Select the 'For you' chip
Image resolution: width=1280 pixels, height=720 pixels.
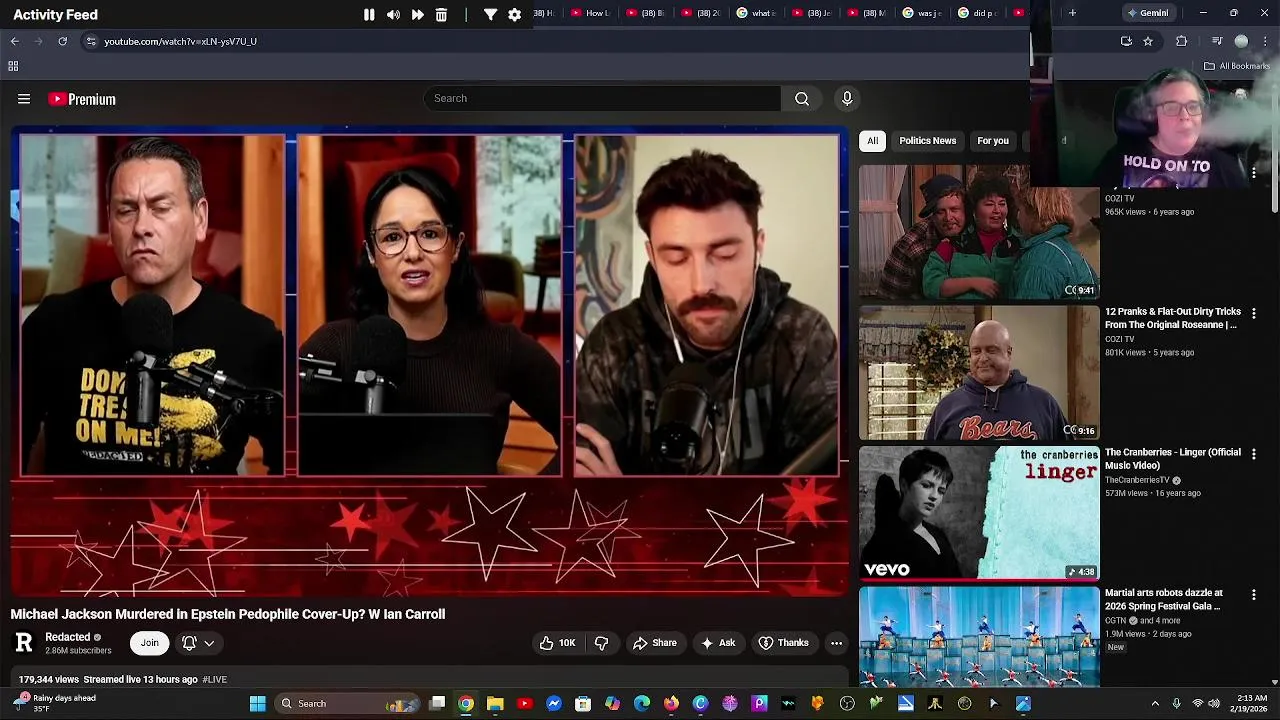coord(993,141)
